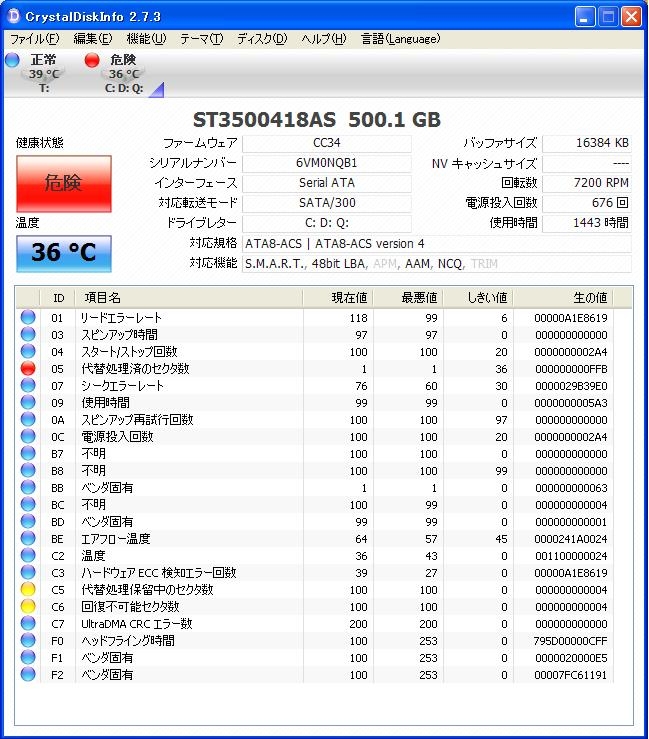Click status orb for row F2

click(x=28, y=673)
